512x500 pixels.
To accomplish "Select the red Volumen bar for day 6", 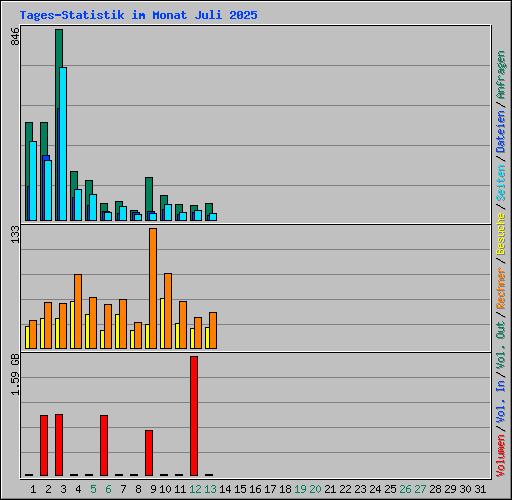I will (104, 445).
